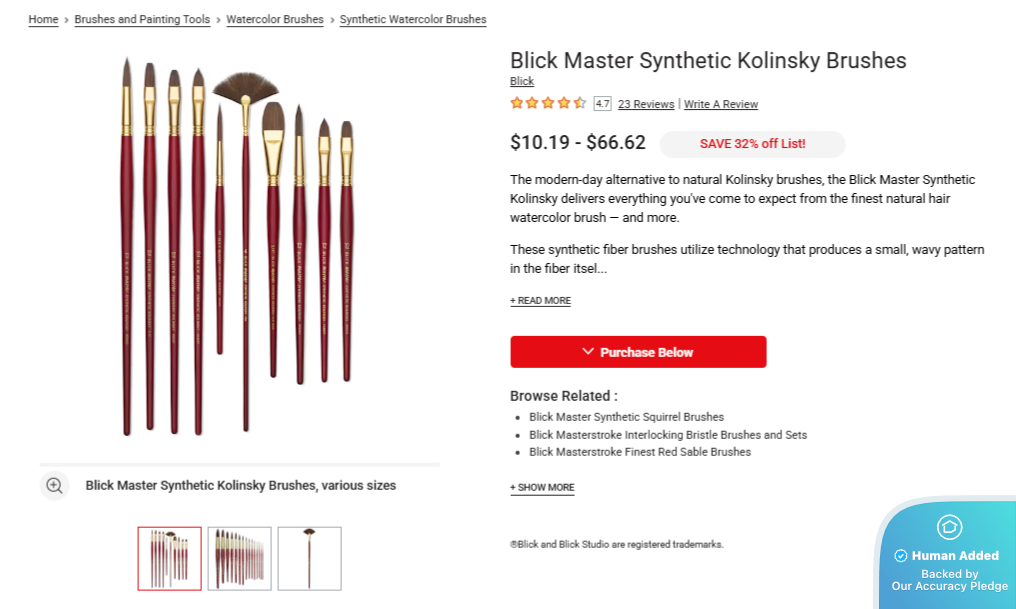This screenshot has width=1016, height=609.
Task: Open the Blick brand link
Action: (x=522, y=82)
